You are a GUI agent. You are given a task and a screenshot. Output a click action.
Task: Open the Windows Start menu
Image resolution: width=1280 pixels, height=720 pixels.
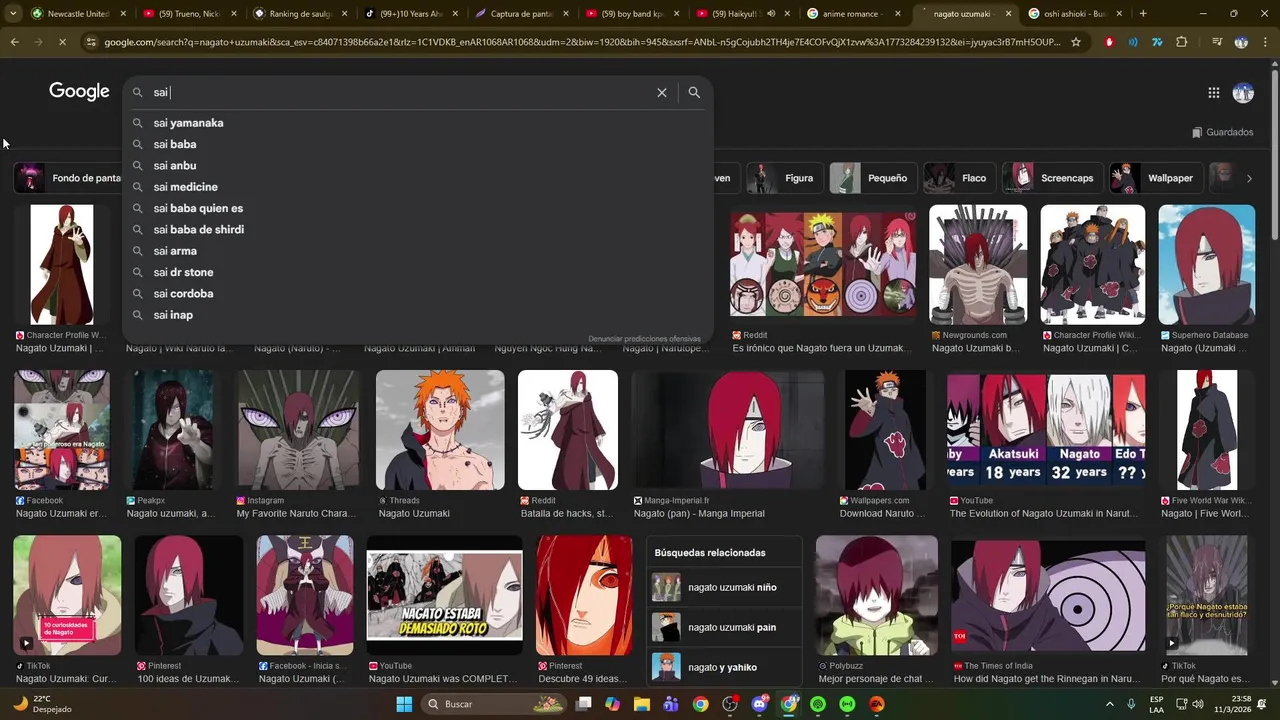click(404, 704)
